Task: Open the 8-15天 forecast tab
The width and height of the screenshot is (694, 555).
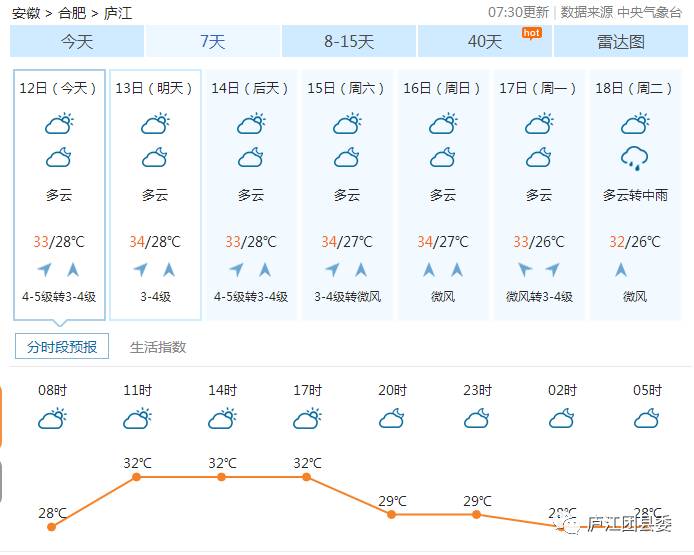Action: click(349, 42)
